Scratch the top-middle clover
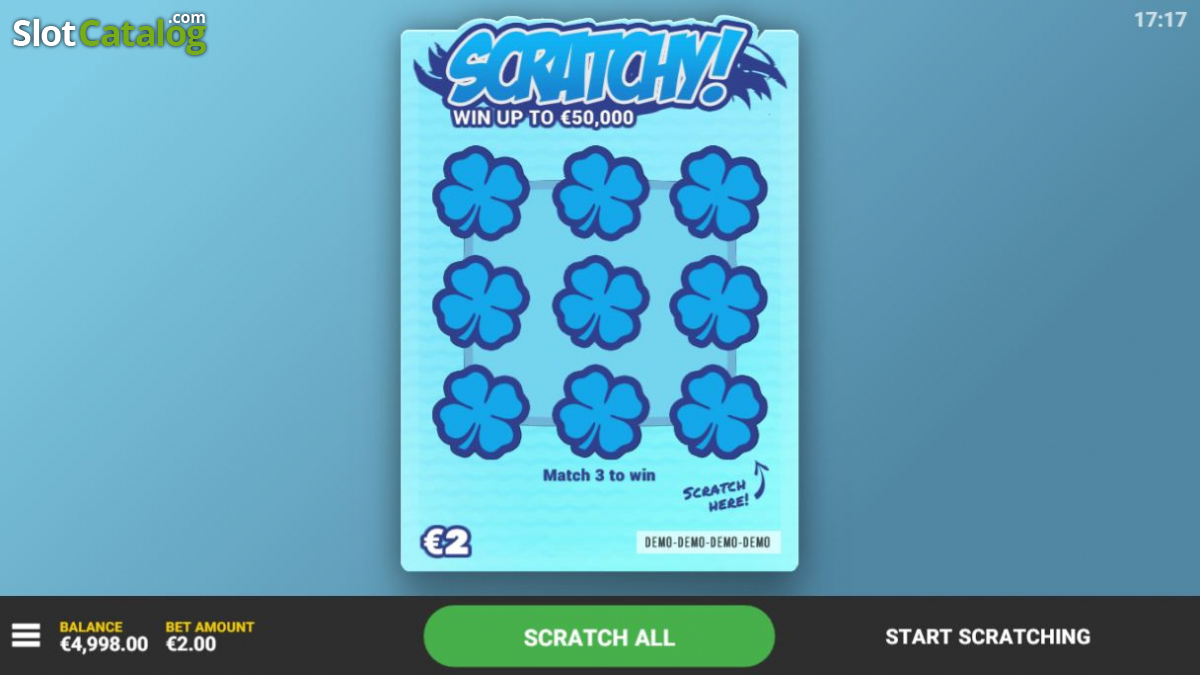The height and width of the screenshot is (675, 1200). click(601, 193)
